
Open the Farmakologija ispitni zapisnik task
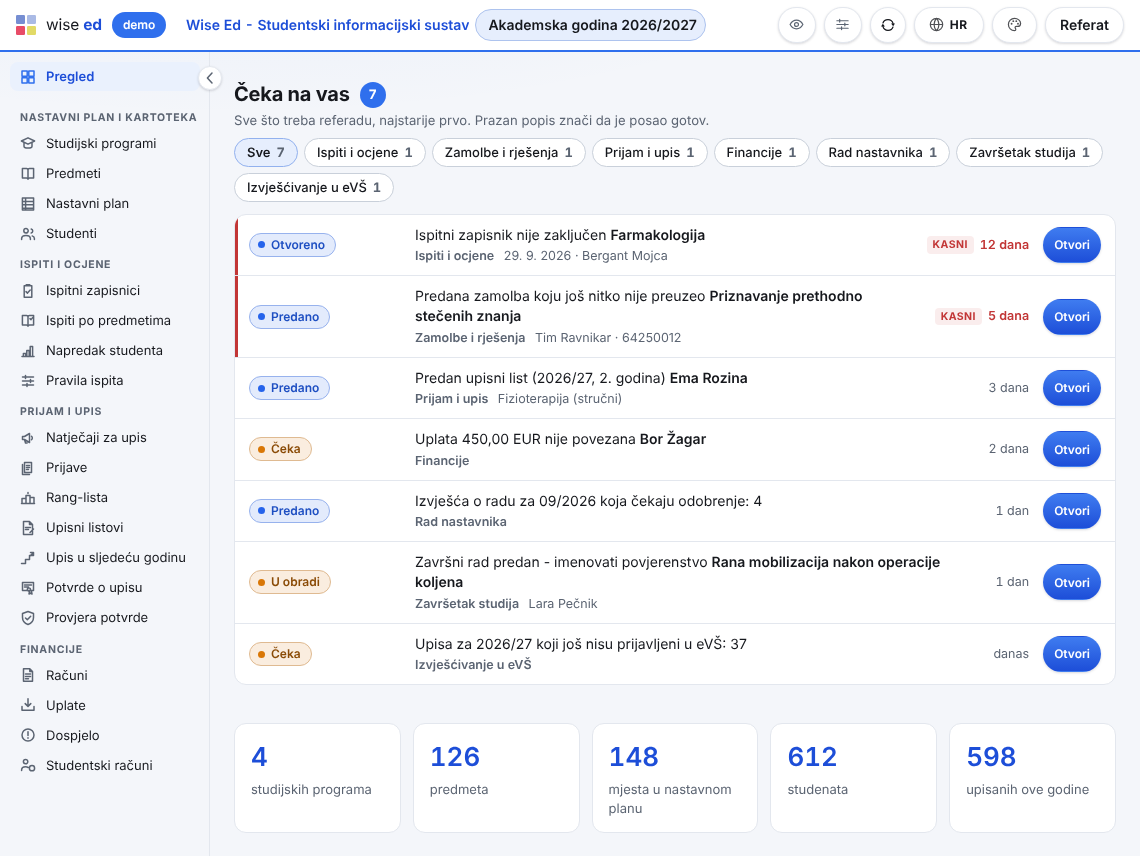click(x=1071, y=245)
